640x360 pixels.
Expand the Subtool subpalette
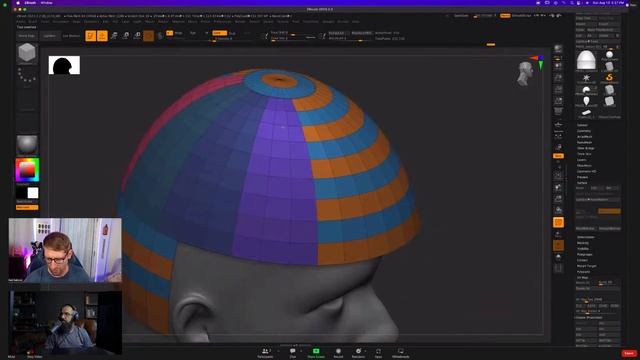[x=582, y=125]
